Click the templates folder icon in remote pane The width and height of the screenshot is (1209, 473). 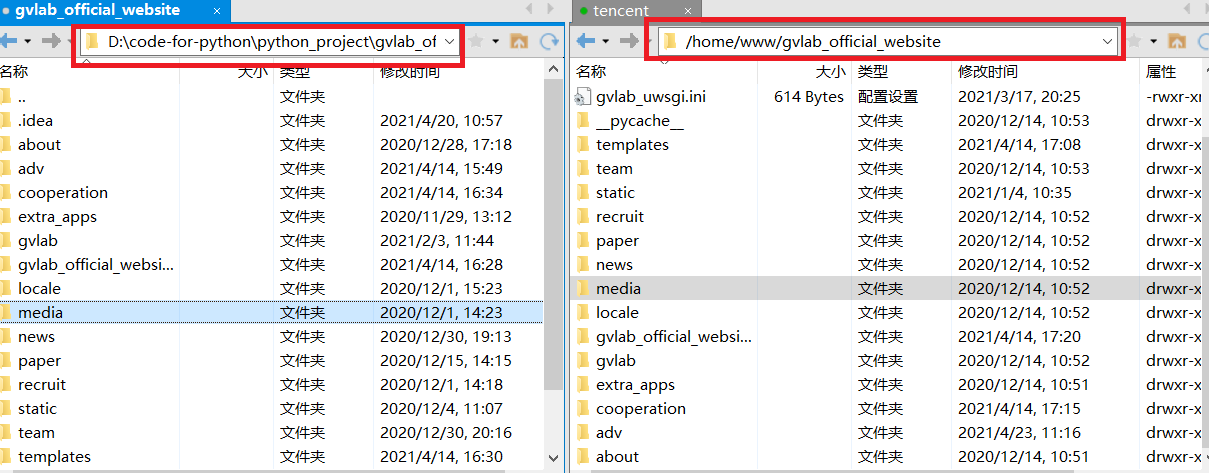(584, 144)
